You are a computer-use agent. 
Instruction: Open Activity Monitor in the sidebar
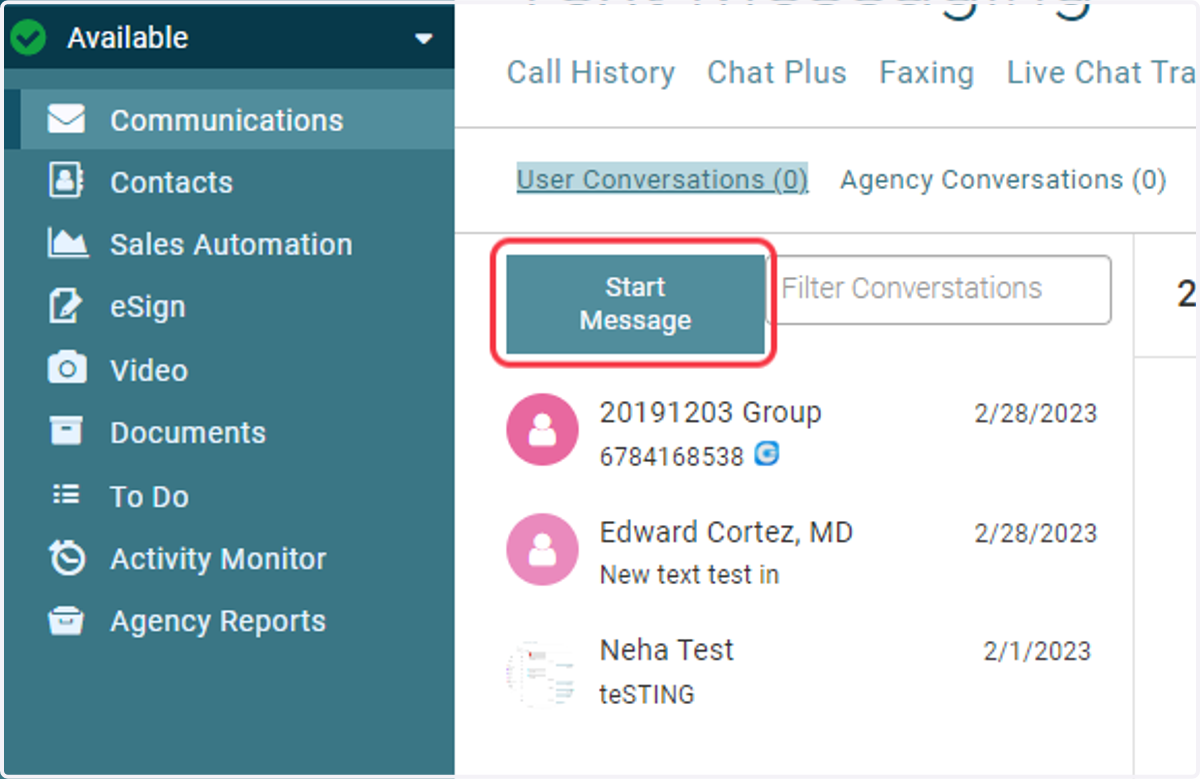[218, 558]
